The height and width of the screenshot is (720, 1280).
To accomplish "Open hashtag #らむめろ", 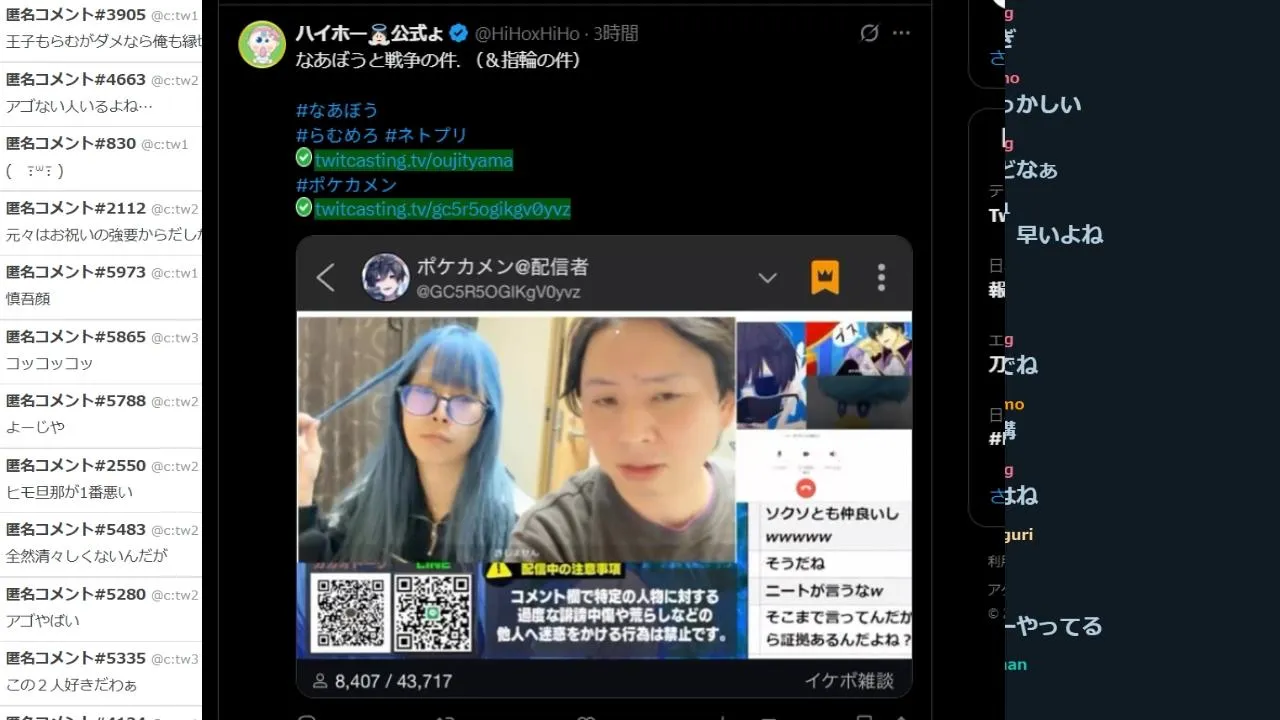I will [337, 135].
